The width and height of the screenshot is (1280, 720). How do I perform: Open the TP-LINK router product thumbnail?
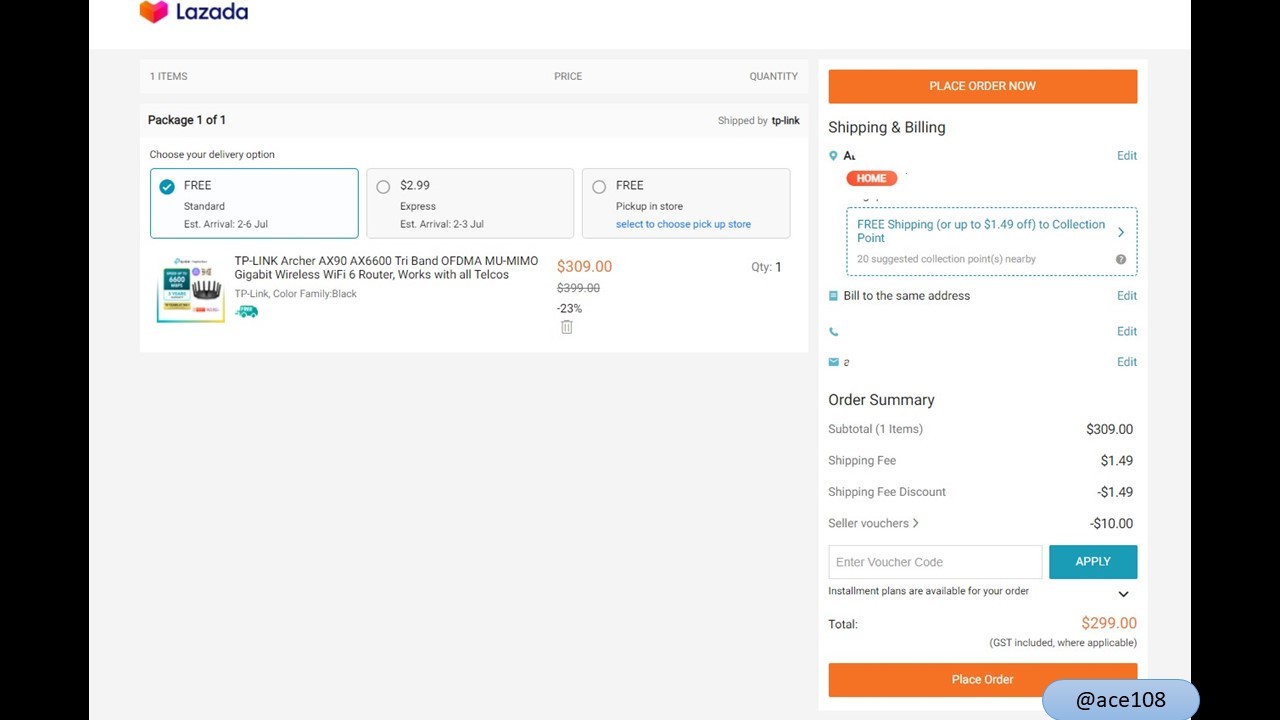[191, 290]
